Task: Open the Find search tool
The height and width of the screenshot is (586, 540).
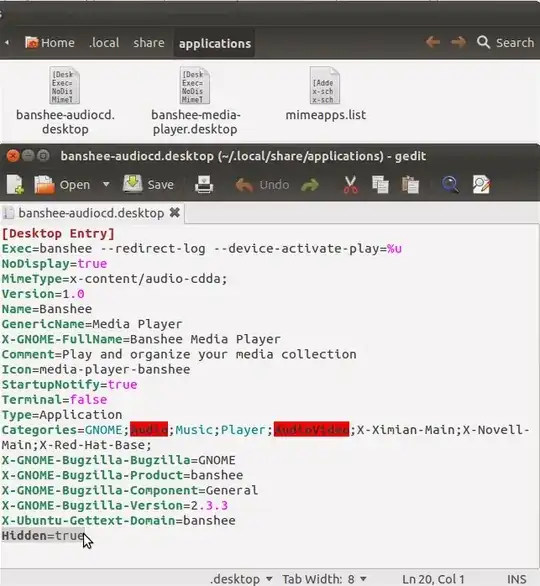Action: pos(450,185)
